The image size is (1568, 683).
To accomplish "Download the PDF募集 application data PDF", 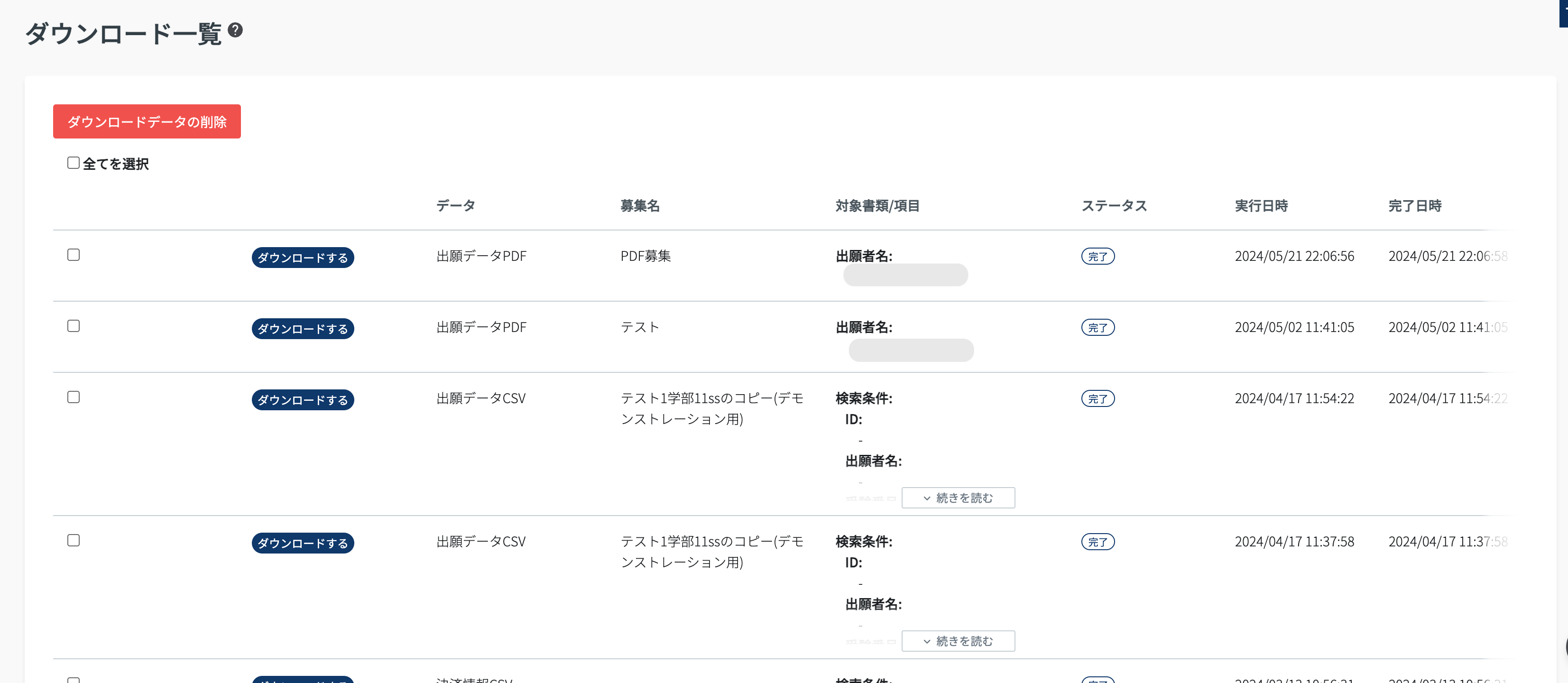I will tap(303, 258).
